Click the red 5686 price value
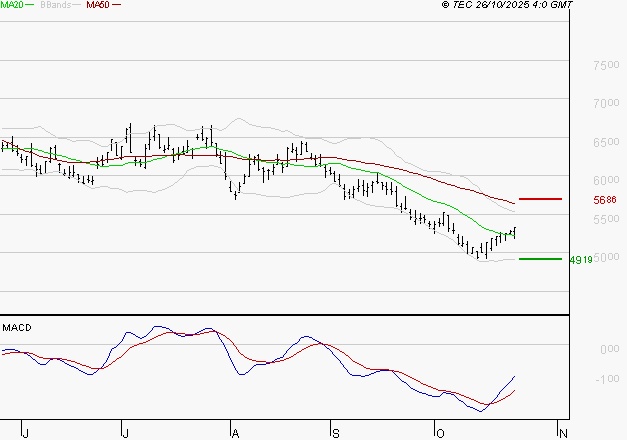This screenshot has height=440, width=627. click(x=604, y=200)
